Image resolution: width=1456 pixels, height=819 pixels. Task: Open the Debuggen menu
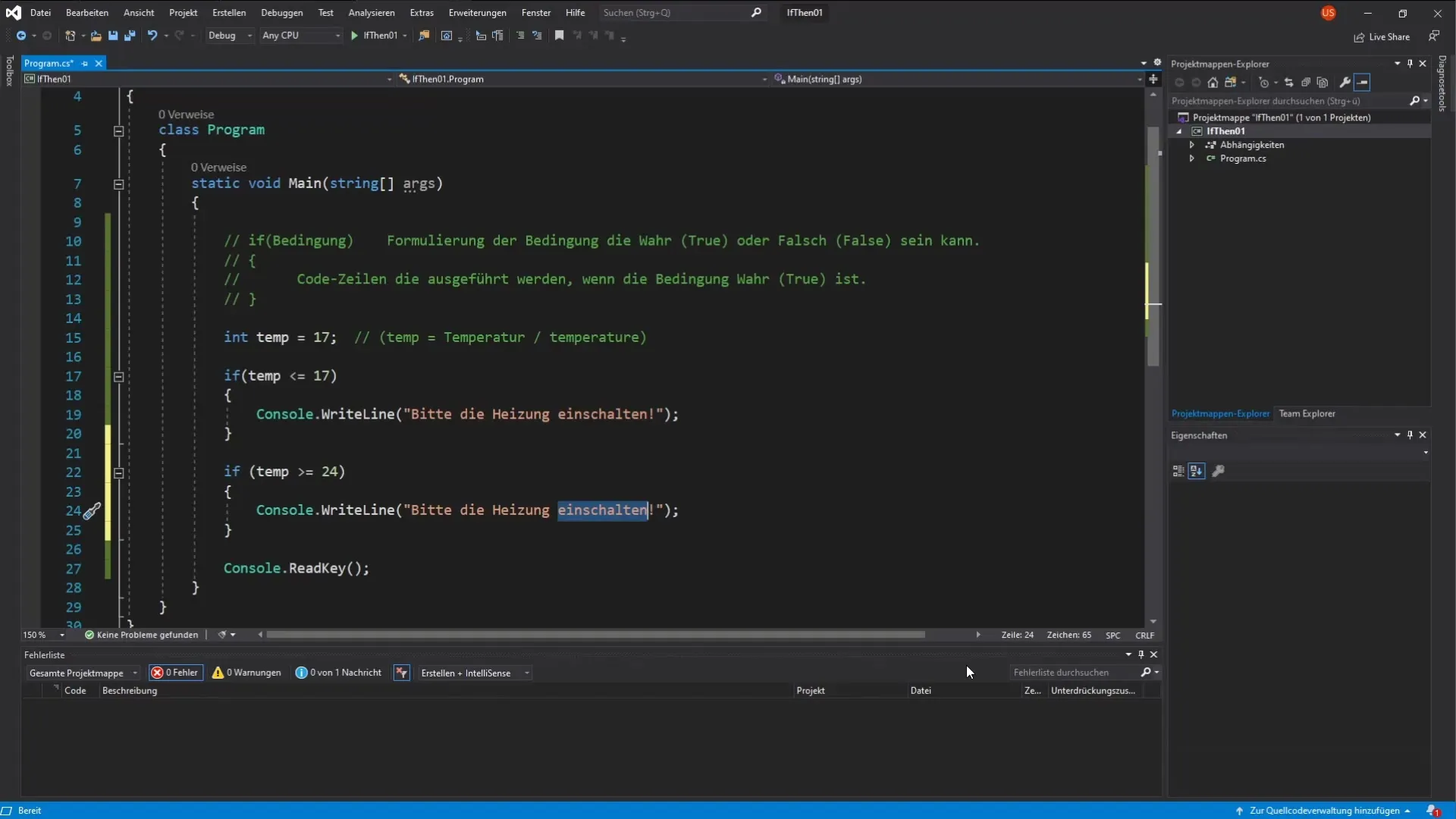tap(282, 13)
